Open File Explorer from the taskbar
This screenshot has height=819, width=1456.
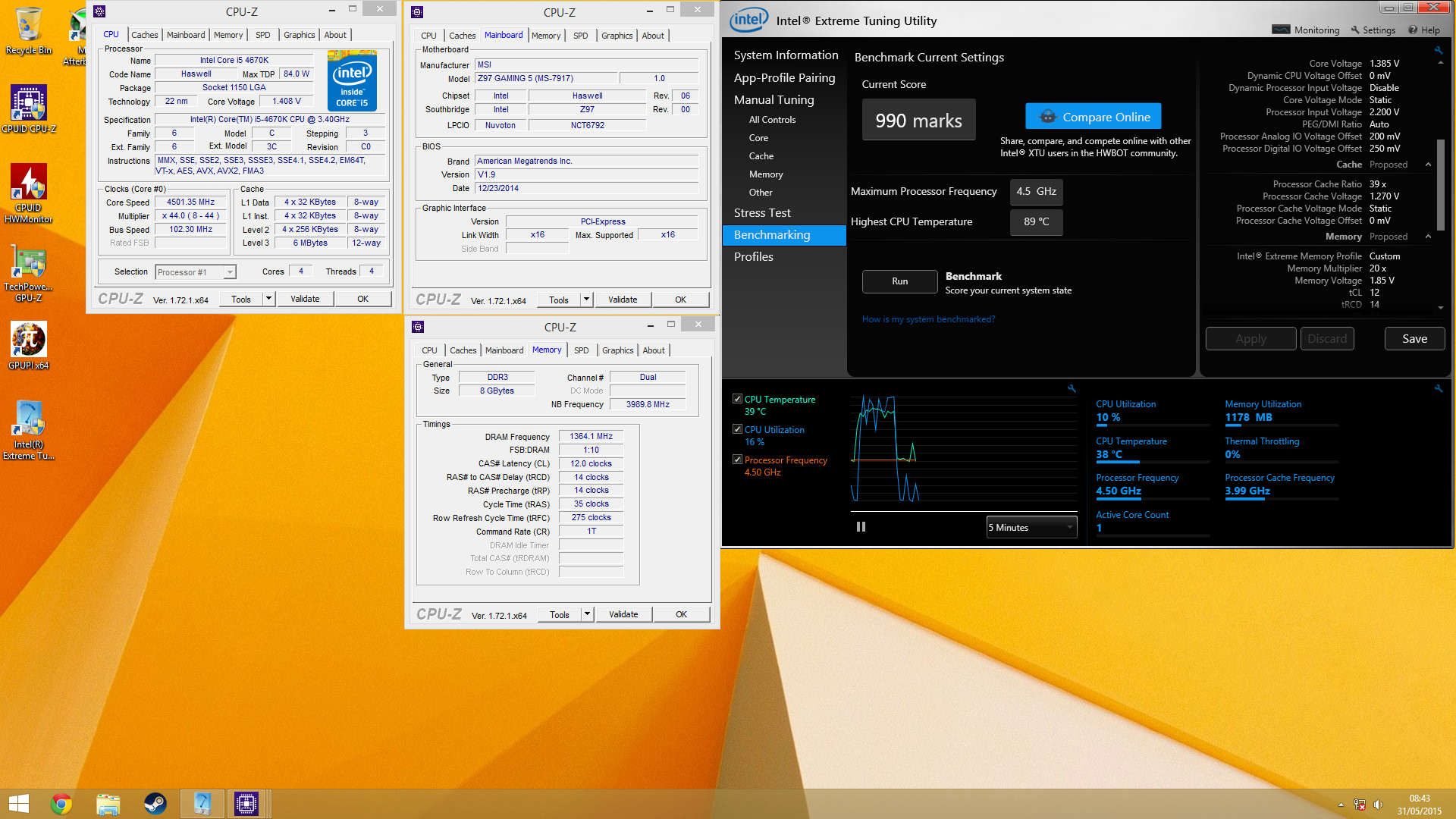[108, 804]
